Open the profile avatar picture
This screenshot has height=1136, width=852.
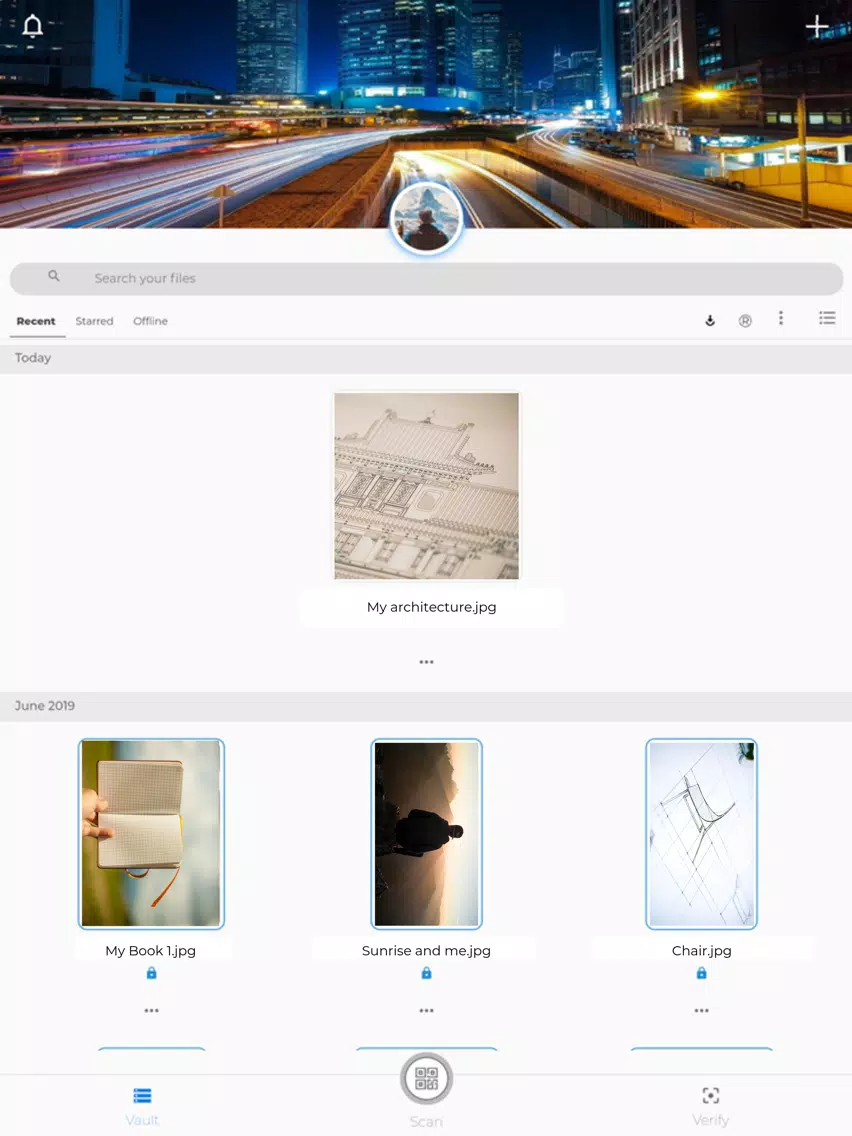click(x=426, y=218)
